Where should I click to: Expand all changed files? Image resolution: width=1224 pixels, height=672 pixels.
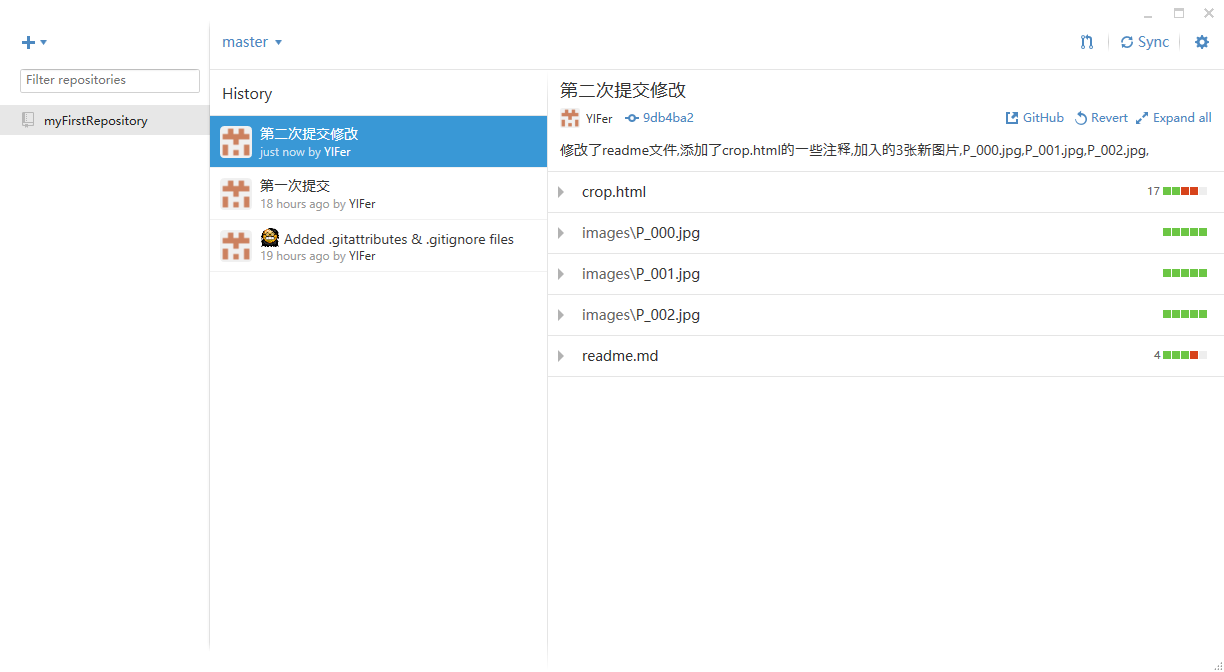pos(1173,118)
